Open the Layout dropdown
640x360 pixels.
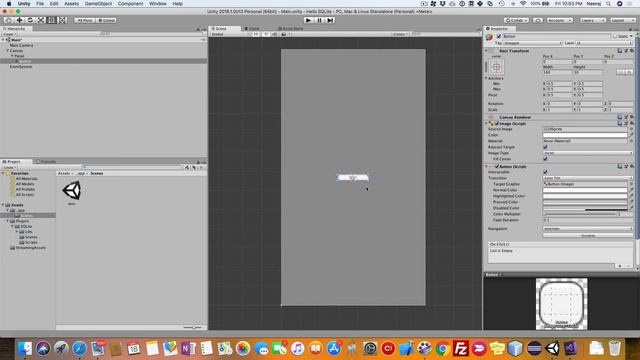click(x=623, y=20)
